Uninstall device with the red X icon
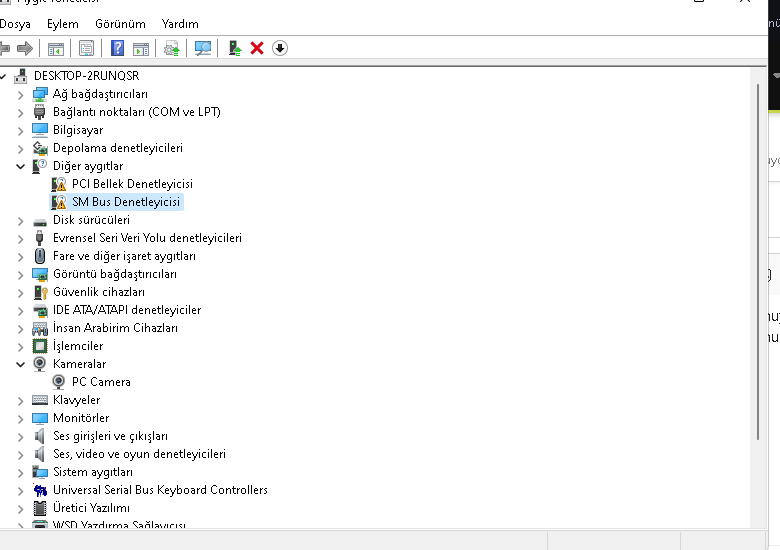The image size is (780, 550). (x=257, y=48)
